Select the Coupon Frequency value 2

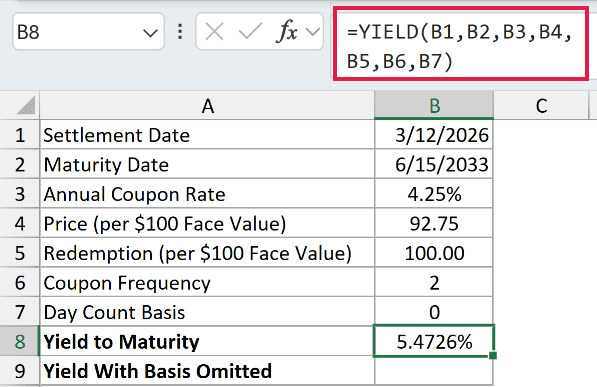coord(434,283)
